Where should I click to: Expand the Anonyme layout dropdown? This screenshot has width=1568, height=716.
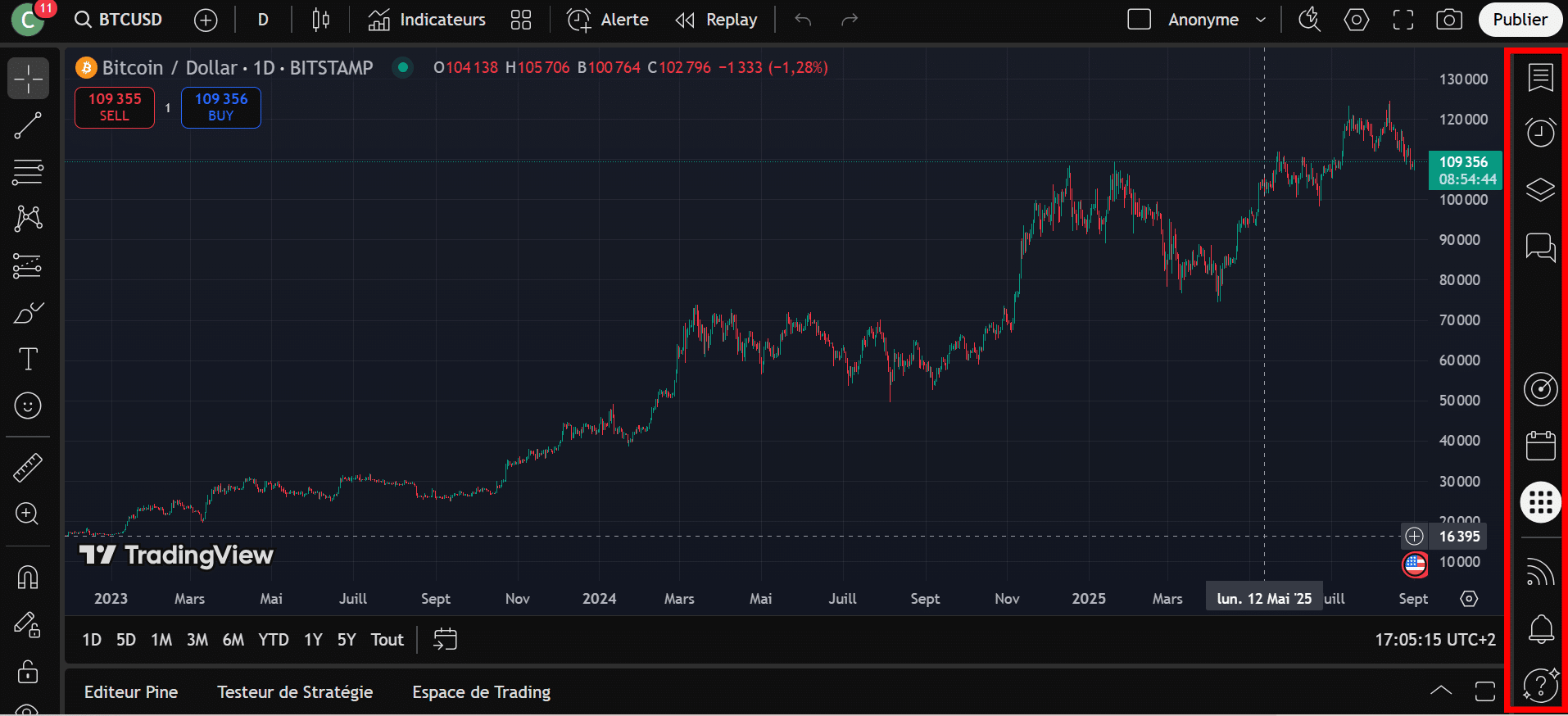click(1261, 20)
